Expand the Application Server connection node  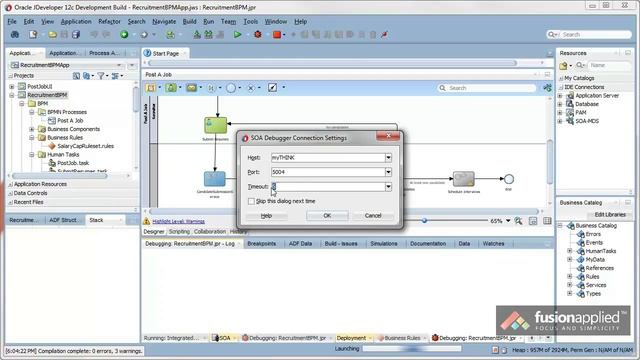coord(560,96)
